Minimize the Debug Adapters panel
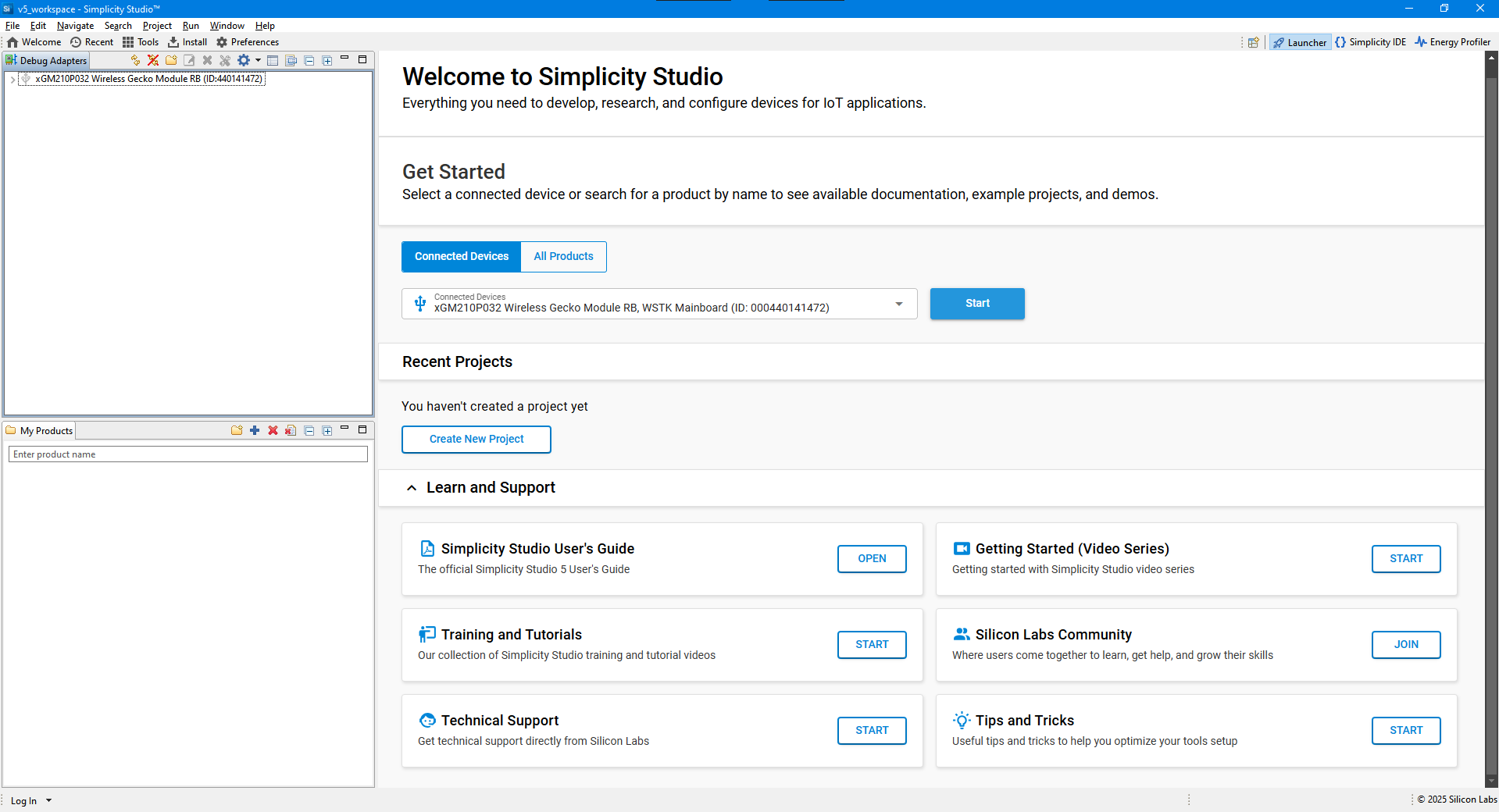The height and width of the screenshot is (812, 1499). click(344, 59)
